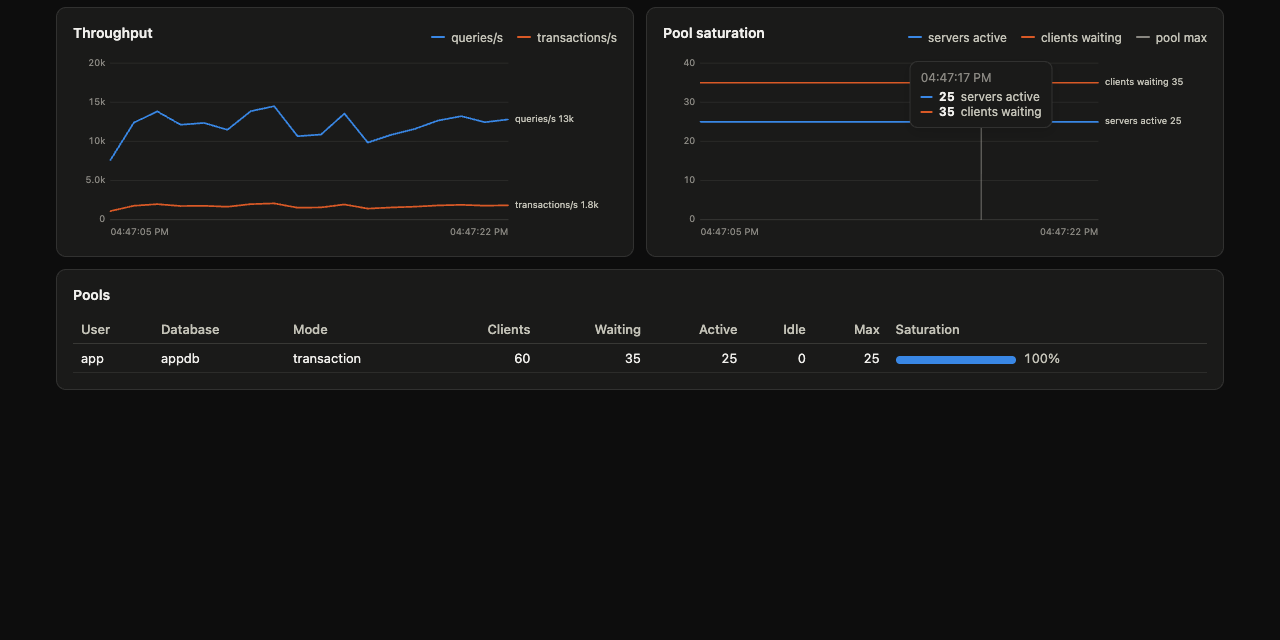
Task: Click the tooltip timestamp 04:47:17 PM
Action: (956, 78)
